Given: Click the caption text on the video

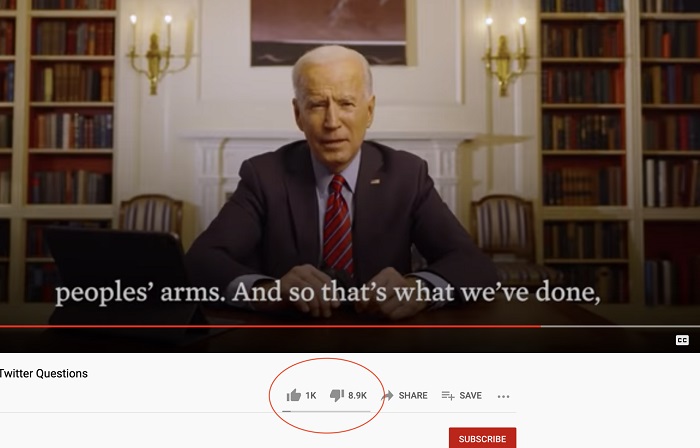Looking at the screenshot, I should coord(327,292).
